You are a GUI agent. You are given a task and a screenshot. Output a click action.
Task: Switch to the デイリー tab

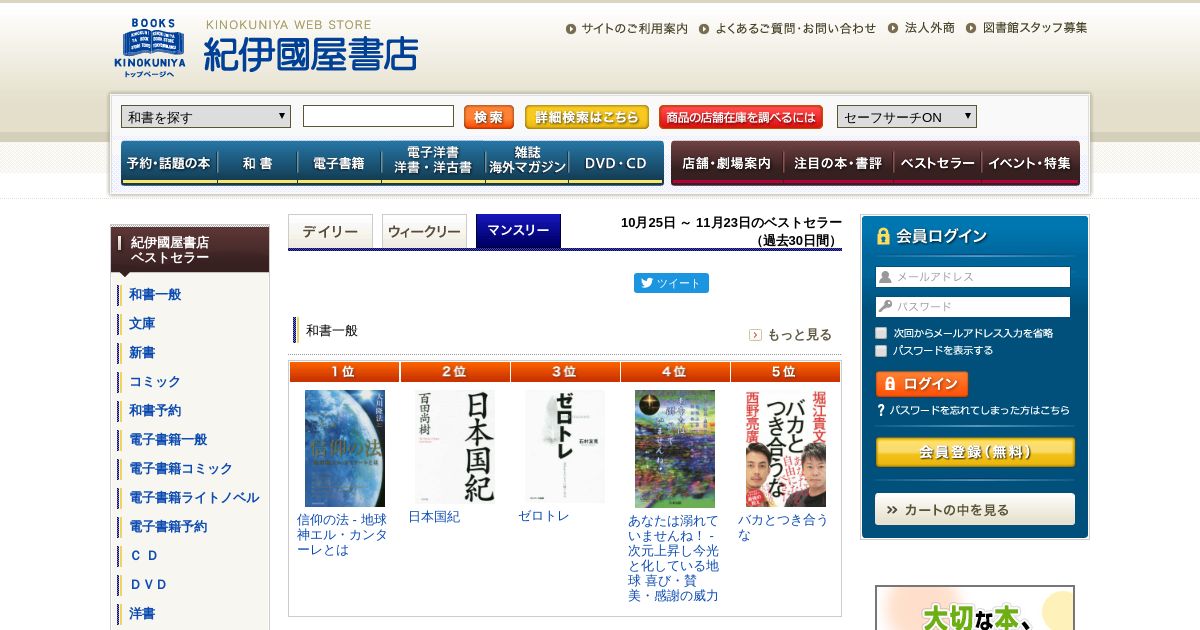[330, 231]
